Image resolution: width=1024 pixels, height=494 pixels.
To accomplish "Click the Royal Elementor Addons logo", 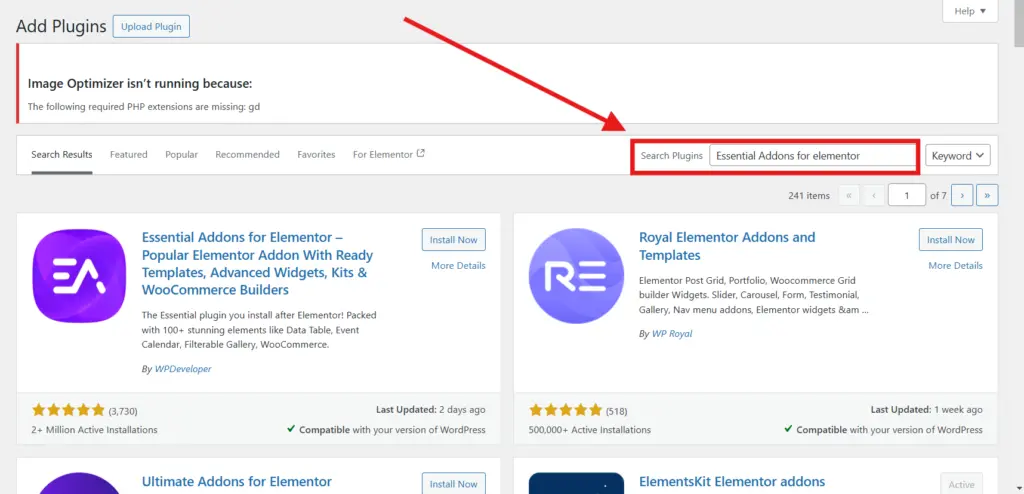I will point(576,276).
